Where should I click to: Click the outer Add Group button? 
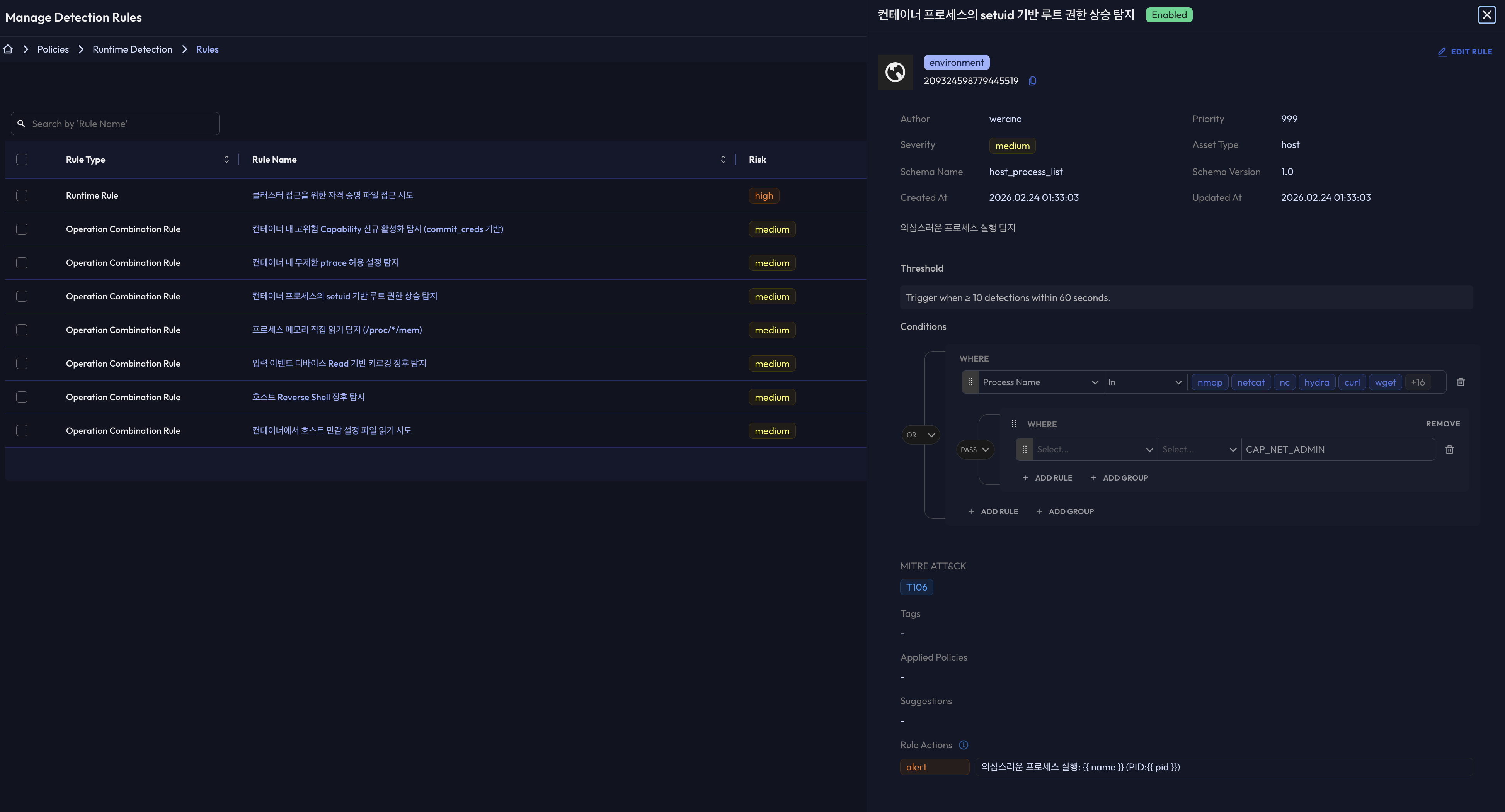1064,511
